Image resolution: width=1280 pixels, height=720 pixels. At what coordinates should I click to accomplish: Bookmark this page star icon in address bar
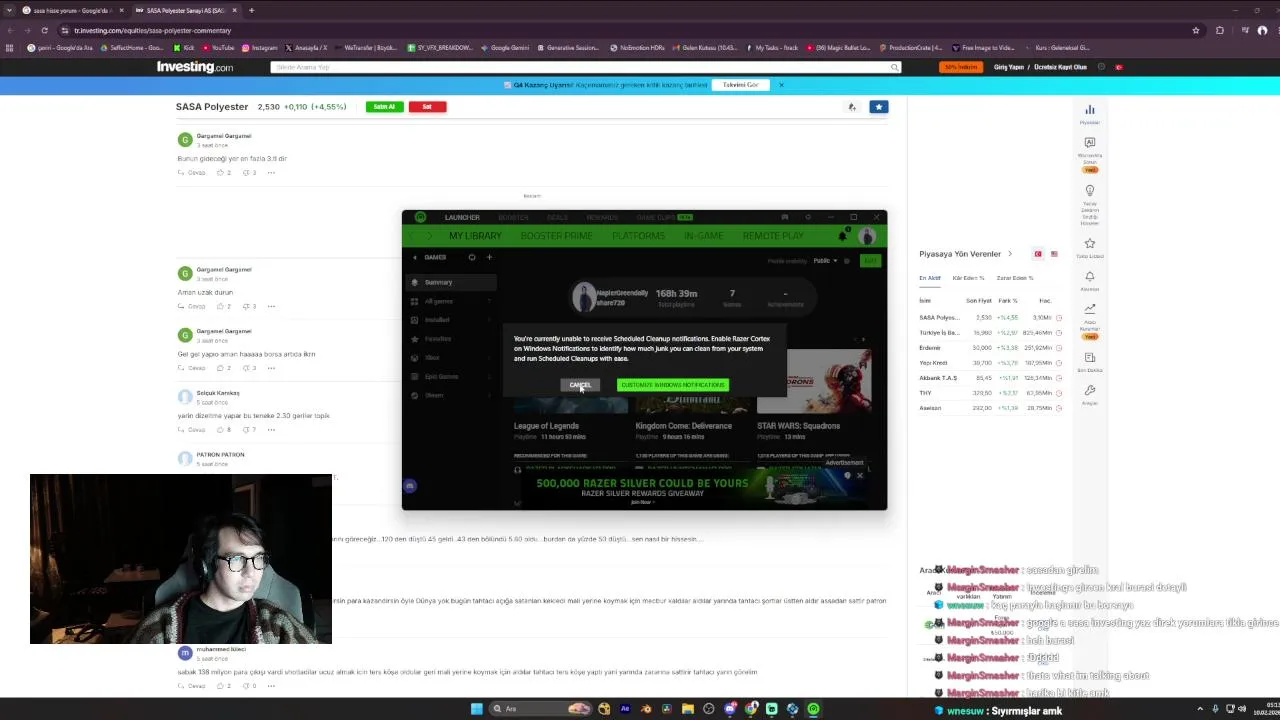1195,30
